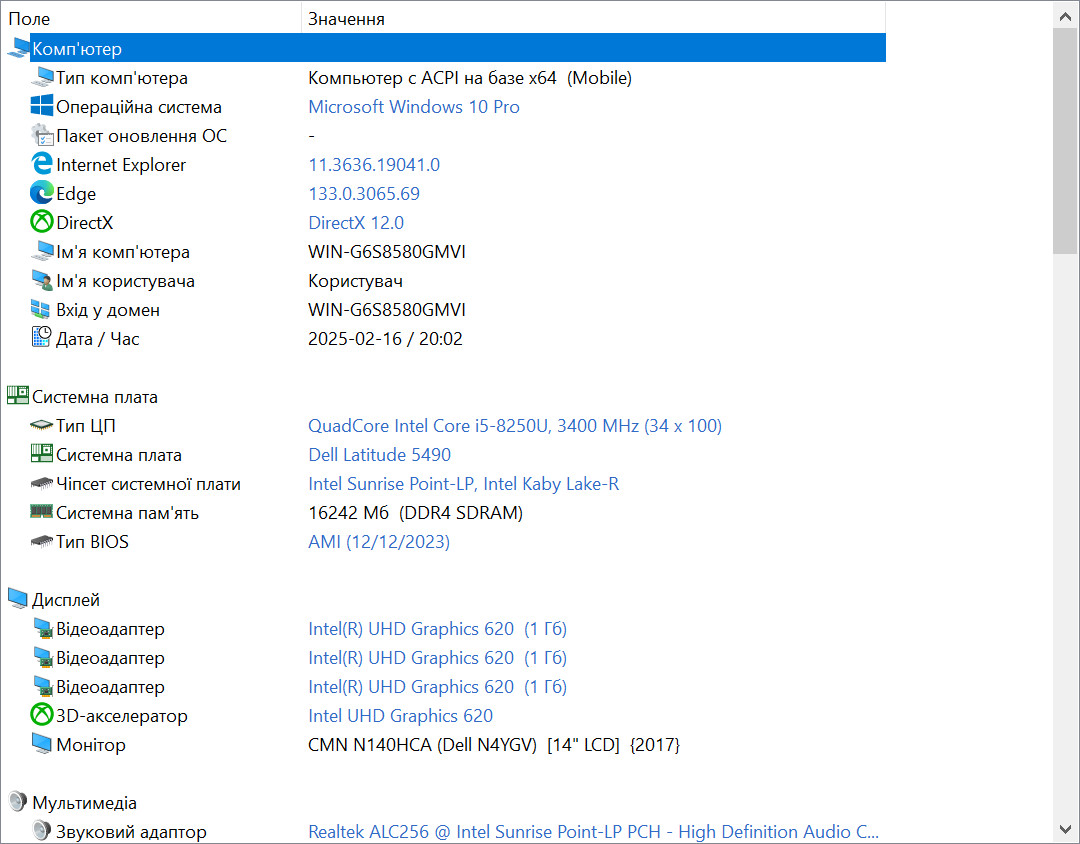Click the memory module icon beside Системна пам'ять
1080x844 pixels.
(x=42, y=512)
